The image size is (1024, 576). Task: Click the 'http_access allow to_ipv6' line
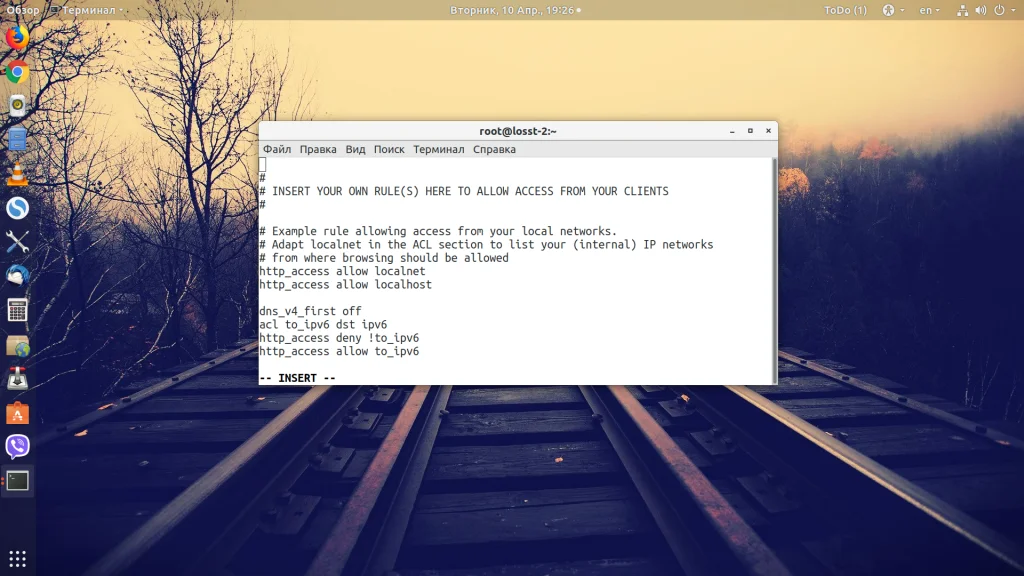(339, 351)
